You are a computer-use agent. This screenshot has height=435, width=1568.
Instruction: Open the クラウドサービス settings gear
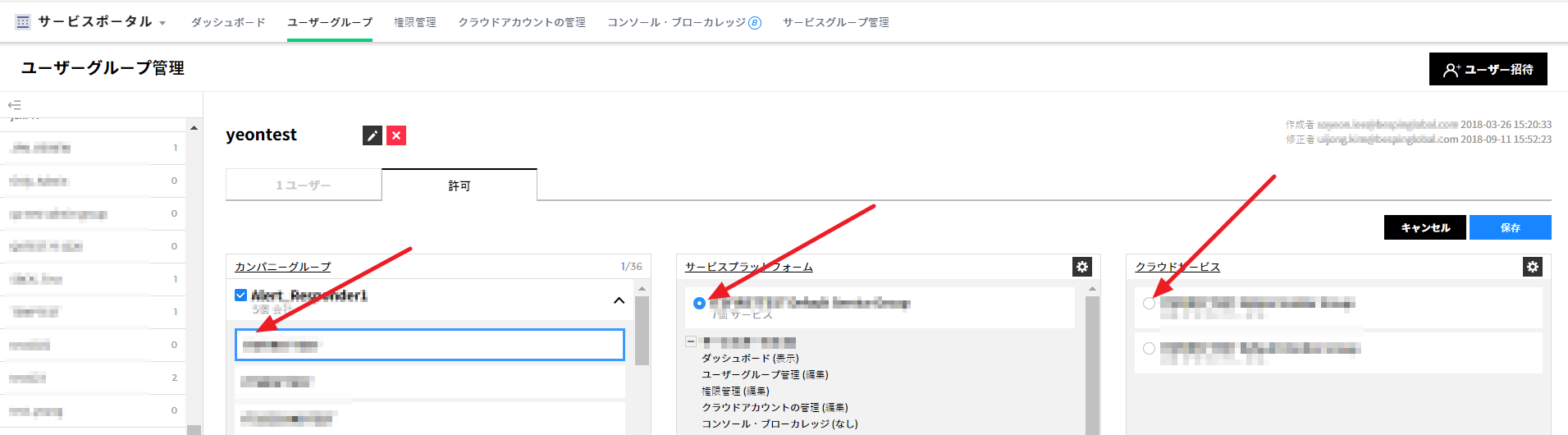point(1532,267)
